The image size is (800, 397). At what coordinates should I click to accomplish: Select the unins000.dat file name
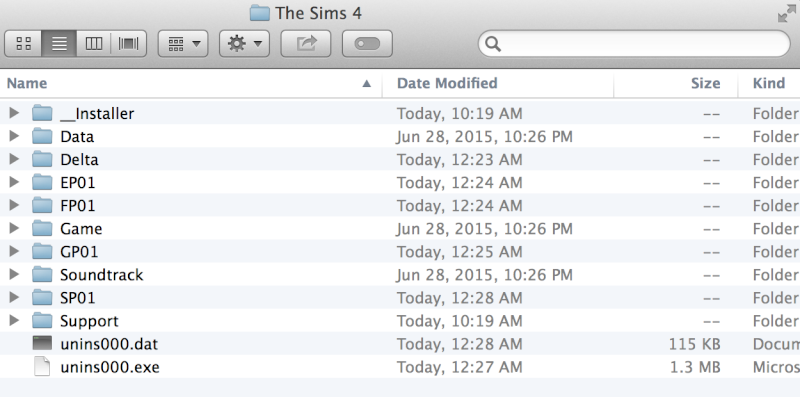pyautogui.click(x=109, y=344)
